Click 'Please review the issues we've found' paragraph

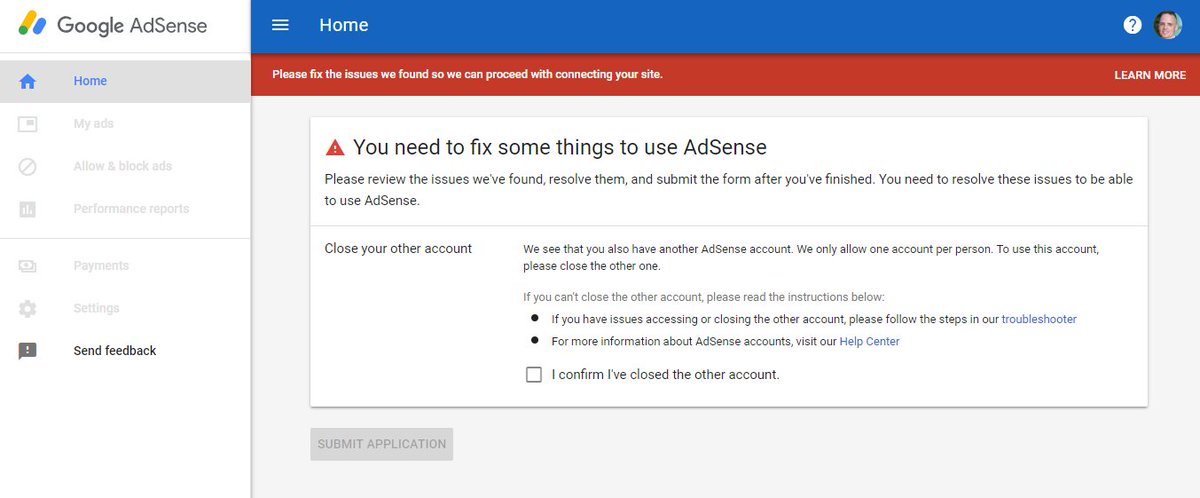point(729,190)
